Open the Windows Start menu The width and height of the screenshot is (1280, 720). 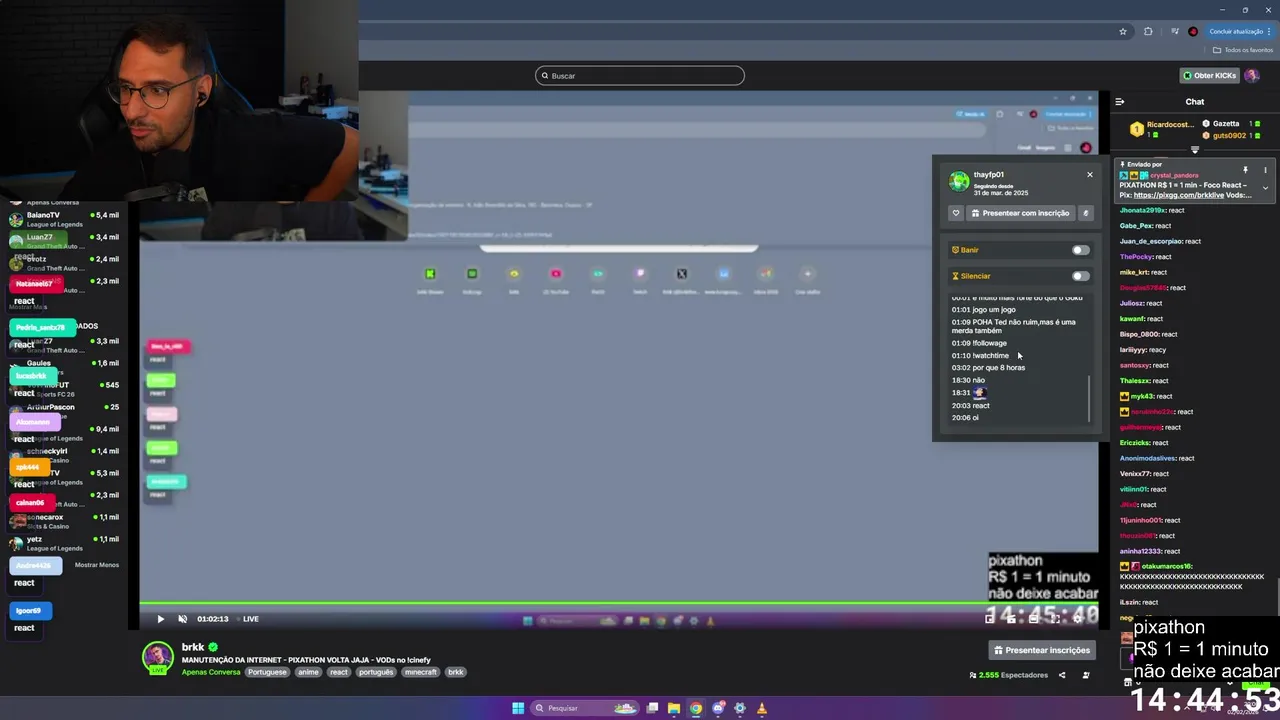(x=518, y=708)
